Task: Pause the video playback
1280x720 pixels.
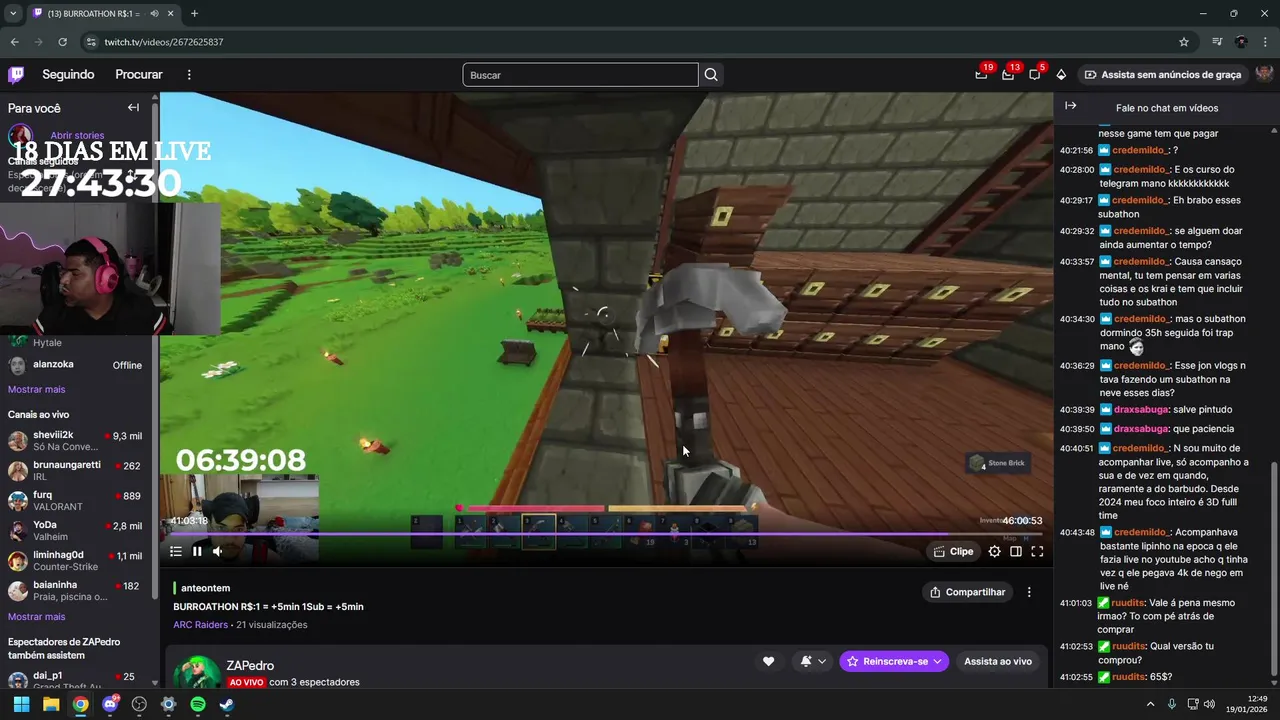Action: point(197,551)
